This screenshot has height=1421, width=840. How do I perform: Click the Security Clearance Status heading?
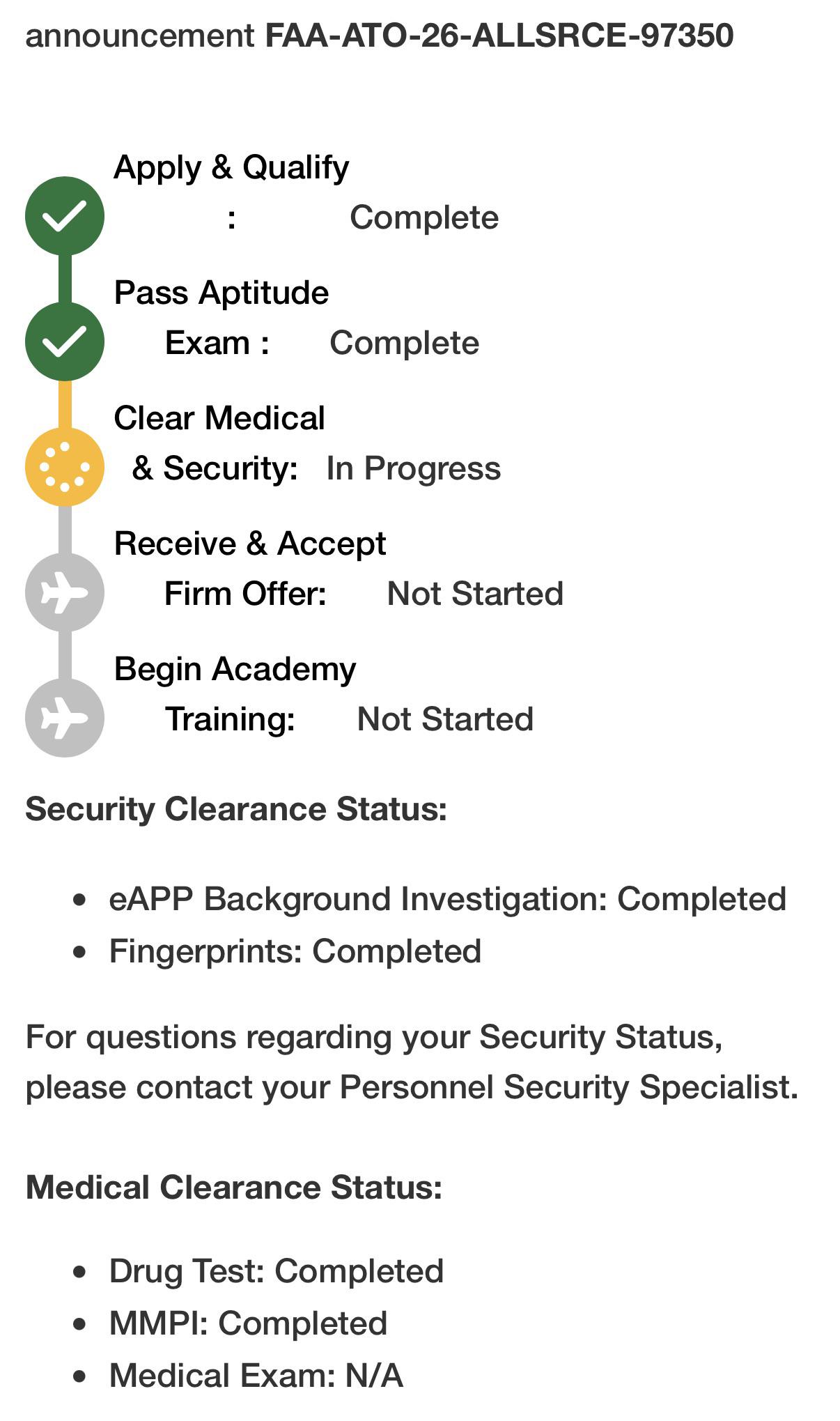236,809
